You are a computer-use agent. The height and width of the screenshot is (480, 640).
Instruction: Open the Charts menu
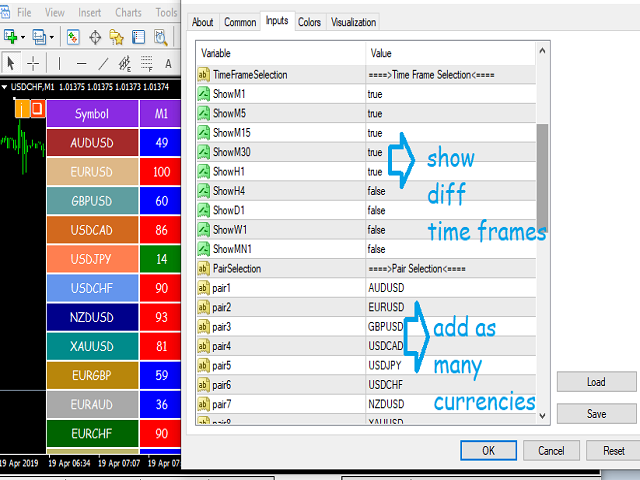(128, 13)
